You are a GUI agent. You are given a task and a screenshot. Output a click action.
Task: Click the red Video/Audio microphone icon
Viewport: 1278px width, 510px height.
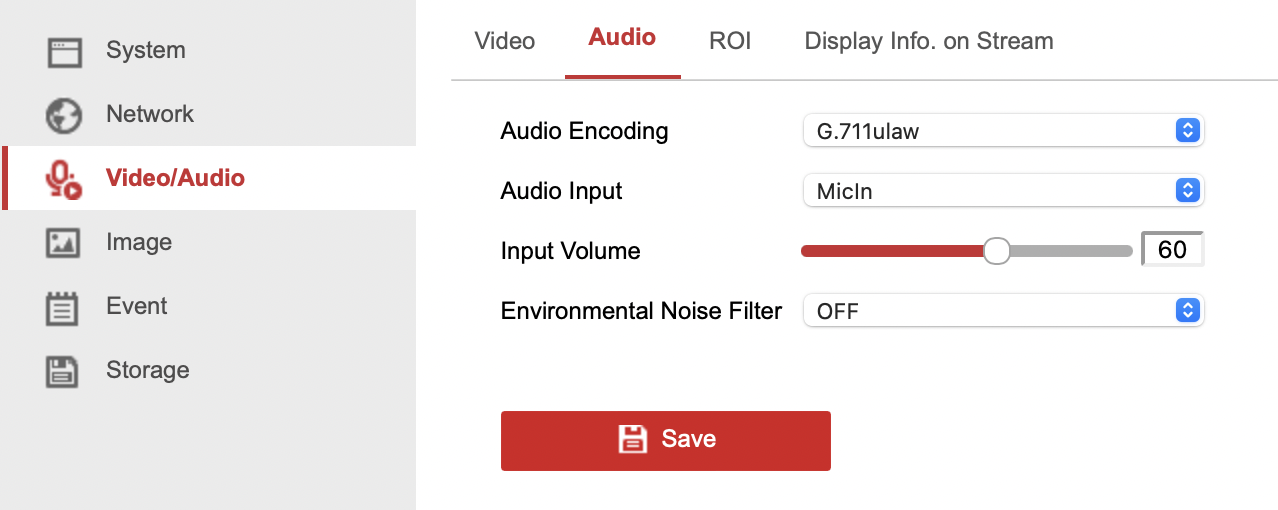(64, 179)
